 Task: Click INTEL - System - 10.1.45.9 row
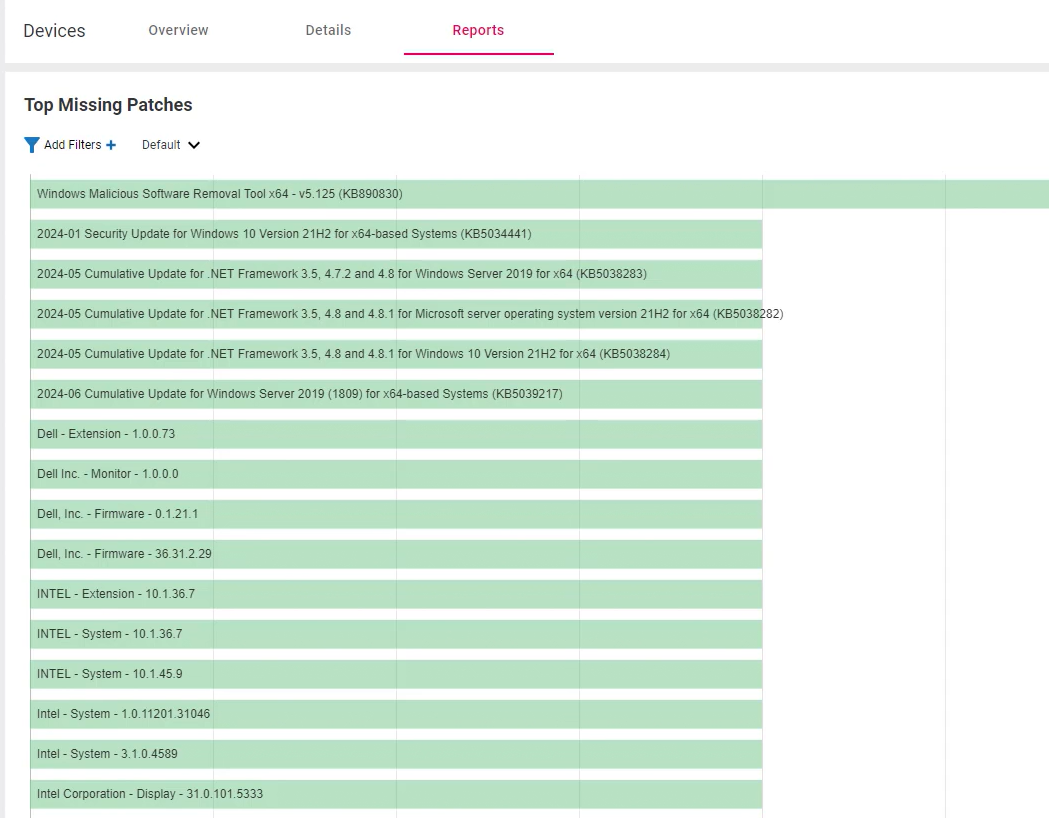[x=396, y=674]
